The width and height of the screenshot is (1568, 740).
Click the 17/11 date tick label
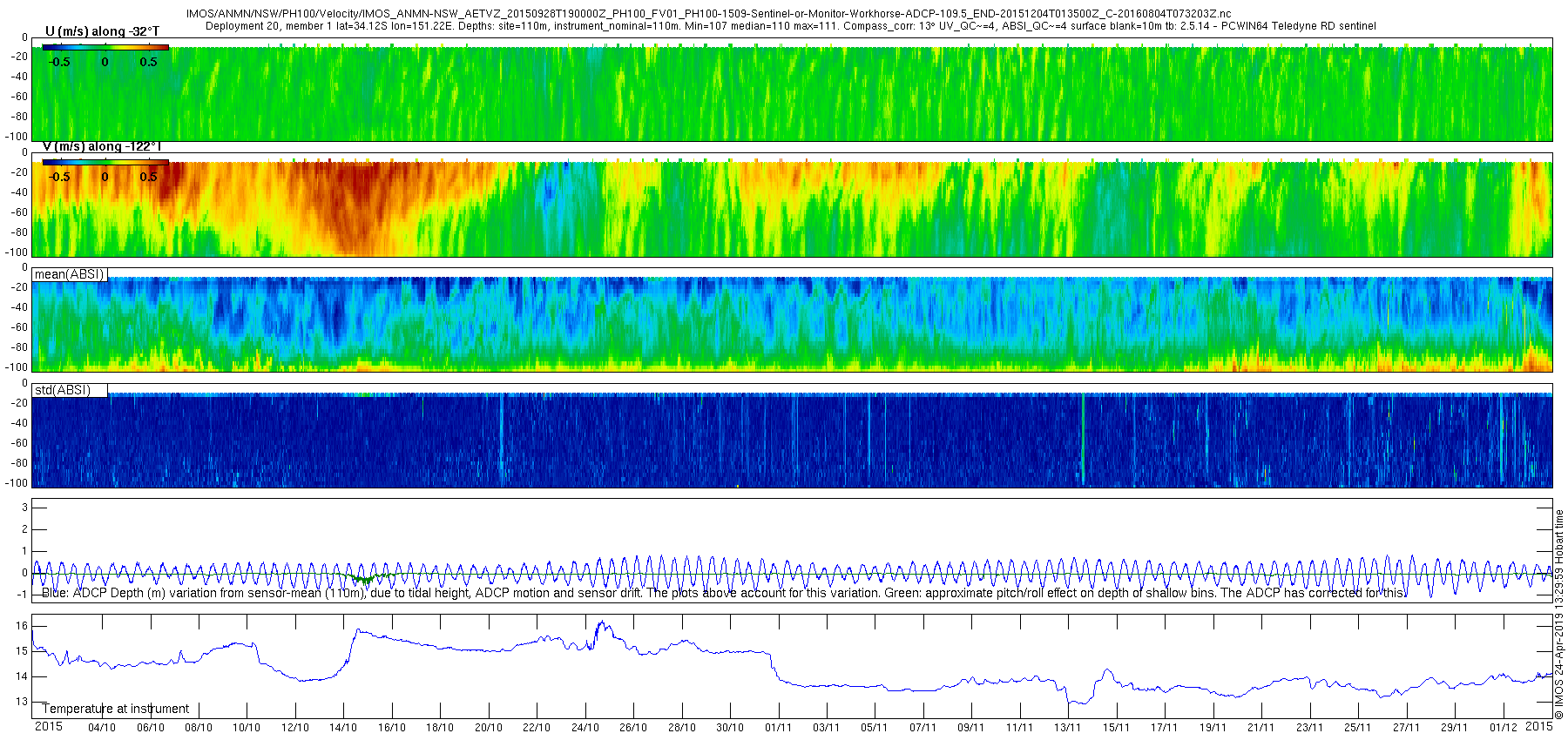pyautogui.click(x=1165, y=728)
